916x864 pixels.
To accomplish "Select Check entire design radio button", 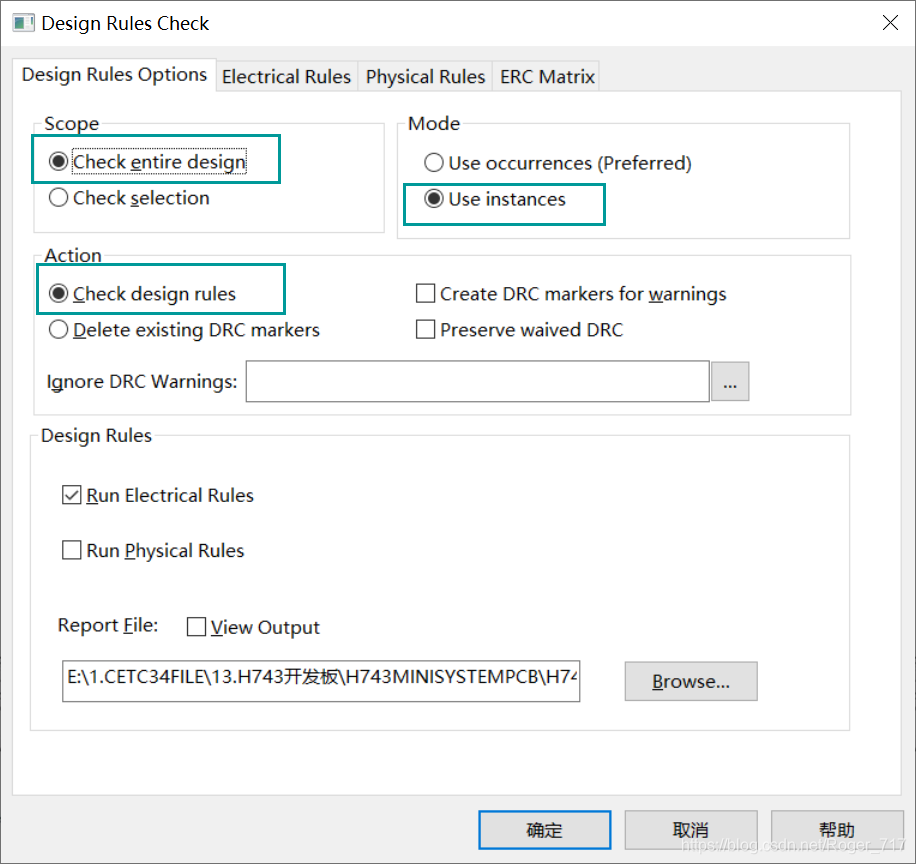I will (x=59, y=162).
